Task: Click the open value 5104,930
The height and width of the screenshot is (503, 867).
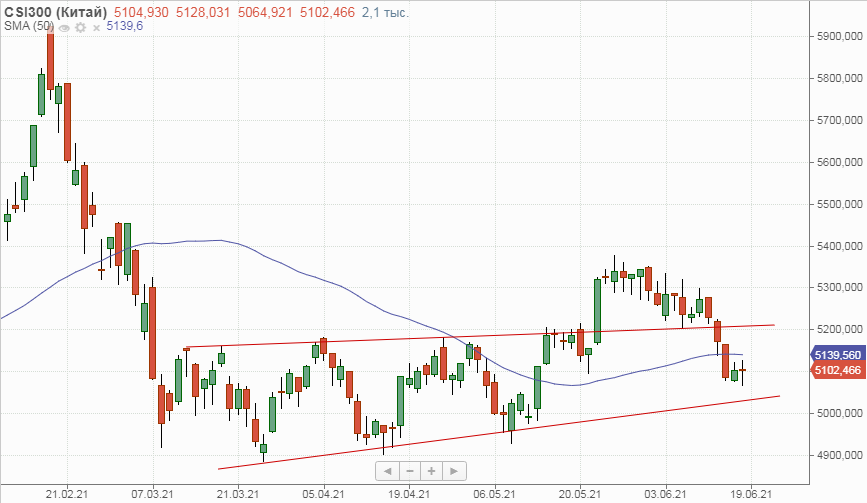Action: click(141, 12)
